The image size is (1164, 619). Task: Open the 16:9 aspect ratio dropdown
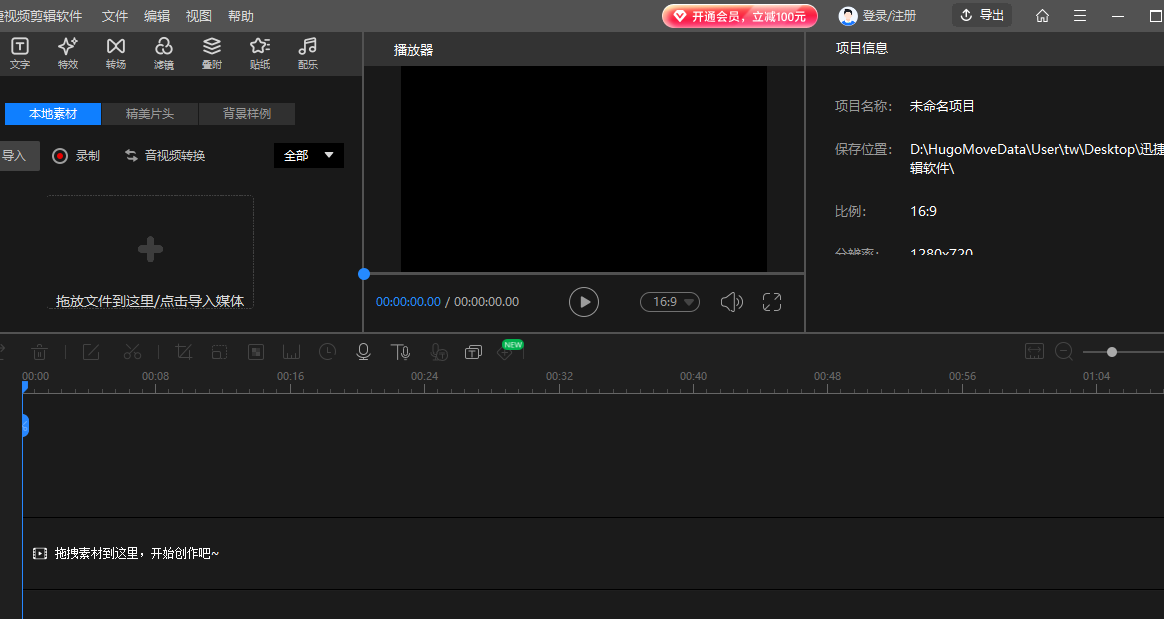670,302
